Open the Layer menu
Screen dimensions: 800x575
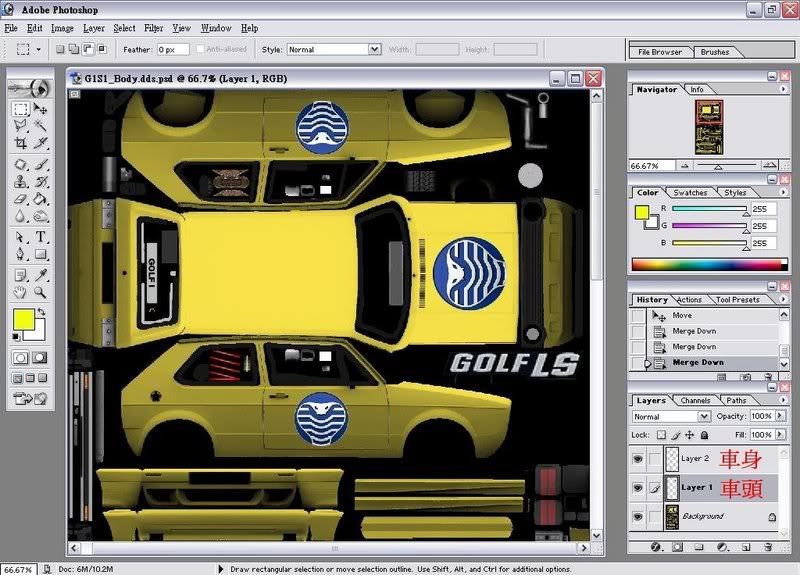pyautogui.click(x=94, y=28)
